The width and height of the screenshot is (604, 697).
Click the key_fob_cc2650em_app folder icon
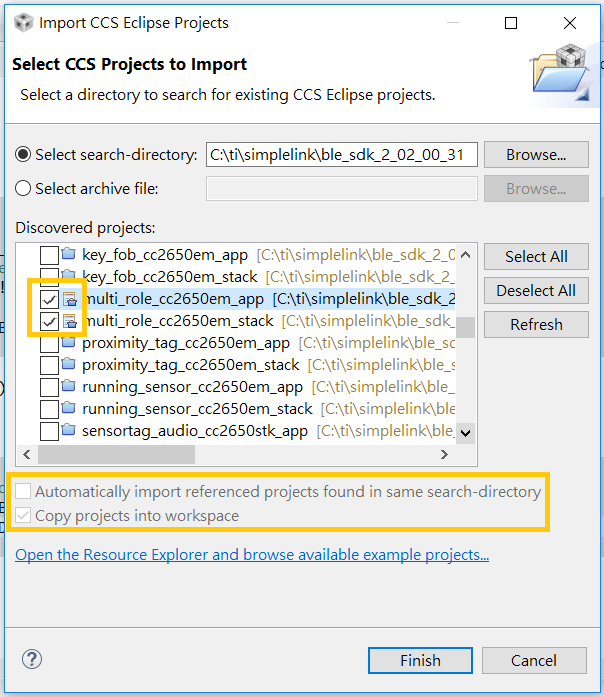pos(68,254)
